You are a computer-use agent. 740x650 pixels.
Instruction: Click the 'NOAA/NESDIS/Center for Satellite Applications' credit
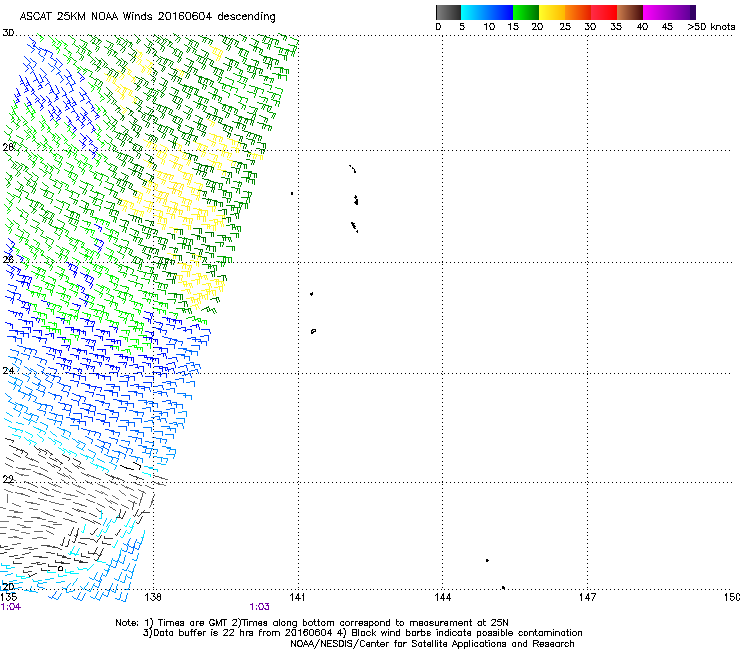coord(399,644)
